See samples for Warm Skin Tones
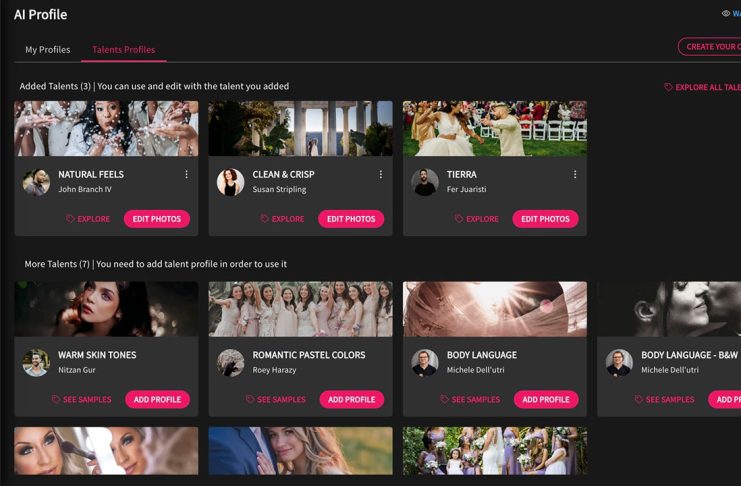 click(82, 399)
